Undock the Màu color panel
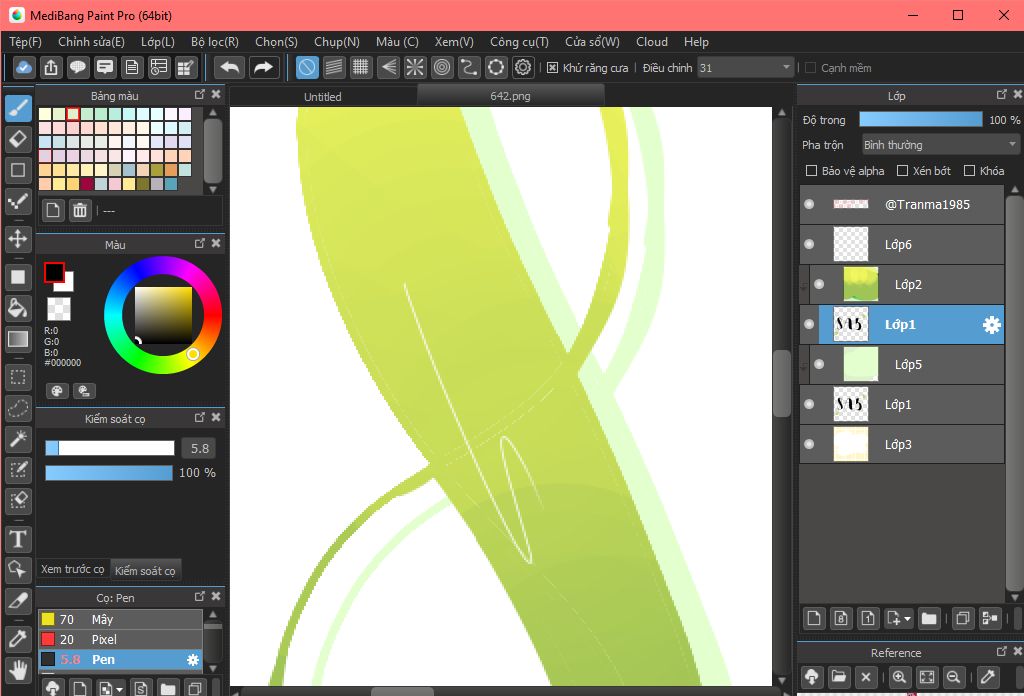 [200, 243]
